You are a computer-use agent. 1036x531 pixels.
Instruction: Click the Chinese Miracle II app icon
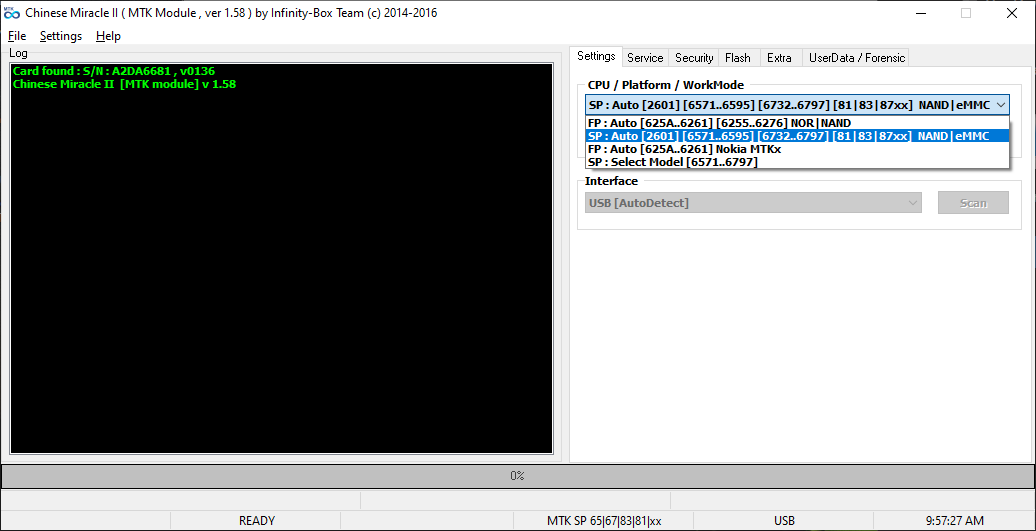(x=11, y=13)
